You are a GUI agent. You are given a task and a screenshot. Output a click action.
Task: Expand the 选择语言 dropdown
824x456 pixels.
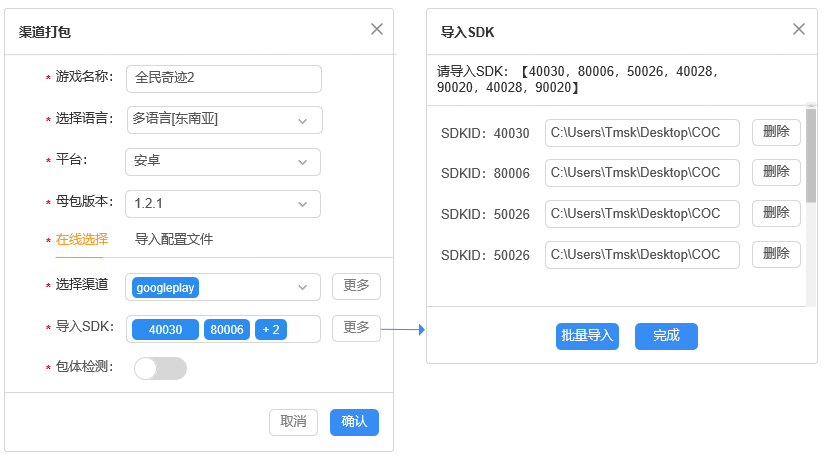302,120
